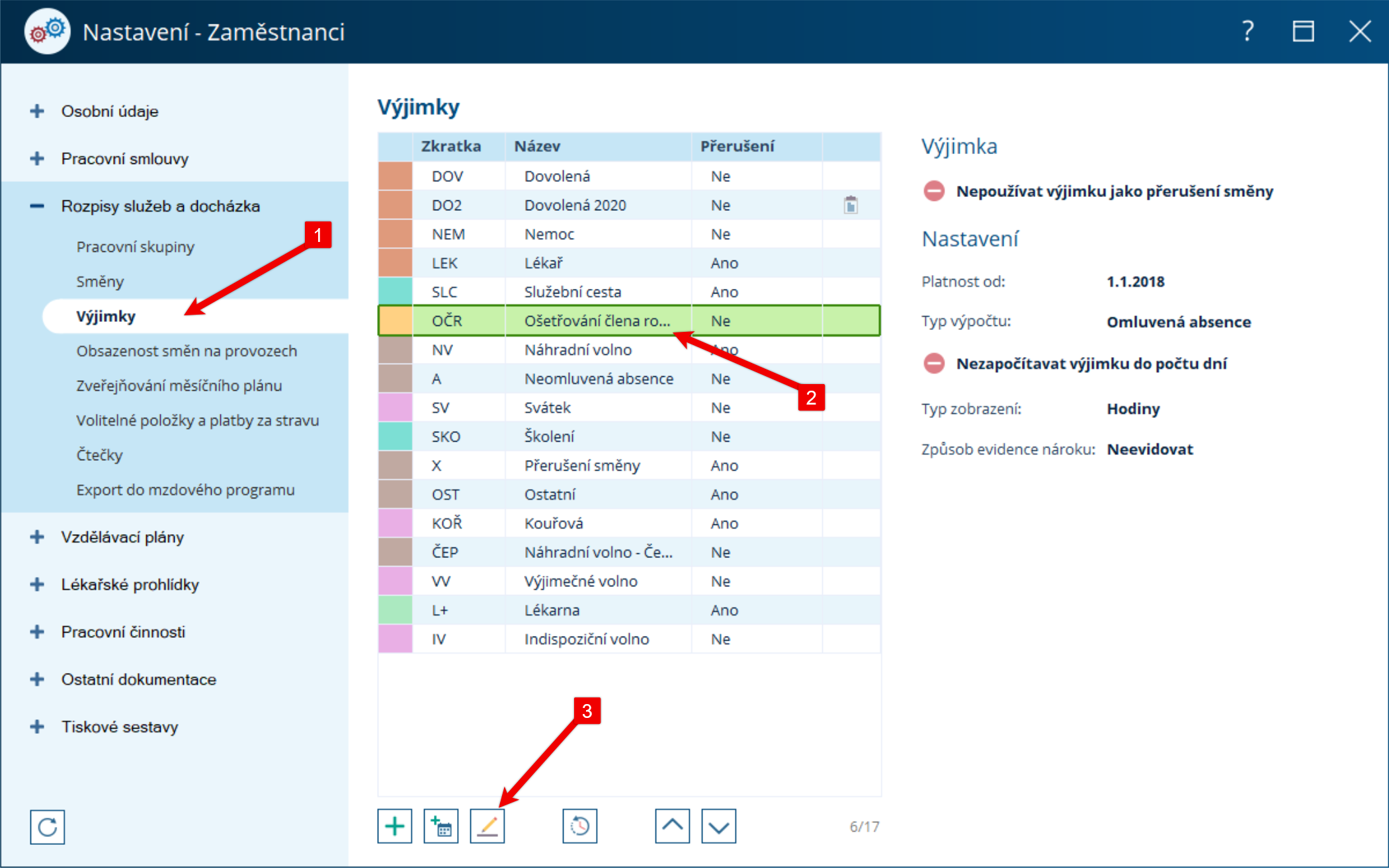Click the add with calendar icon
The width and height of the screenshot is (1389, 868).
click(x=441, y=826)
